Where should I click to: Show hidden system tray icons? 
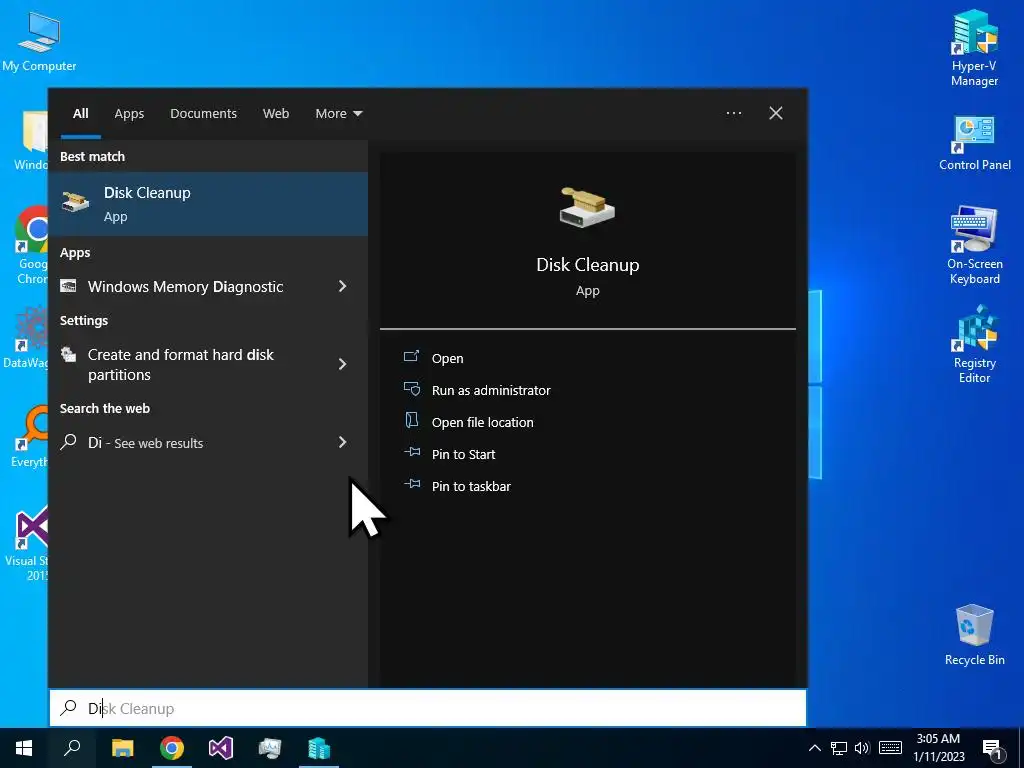814,748
